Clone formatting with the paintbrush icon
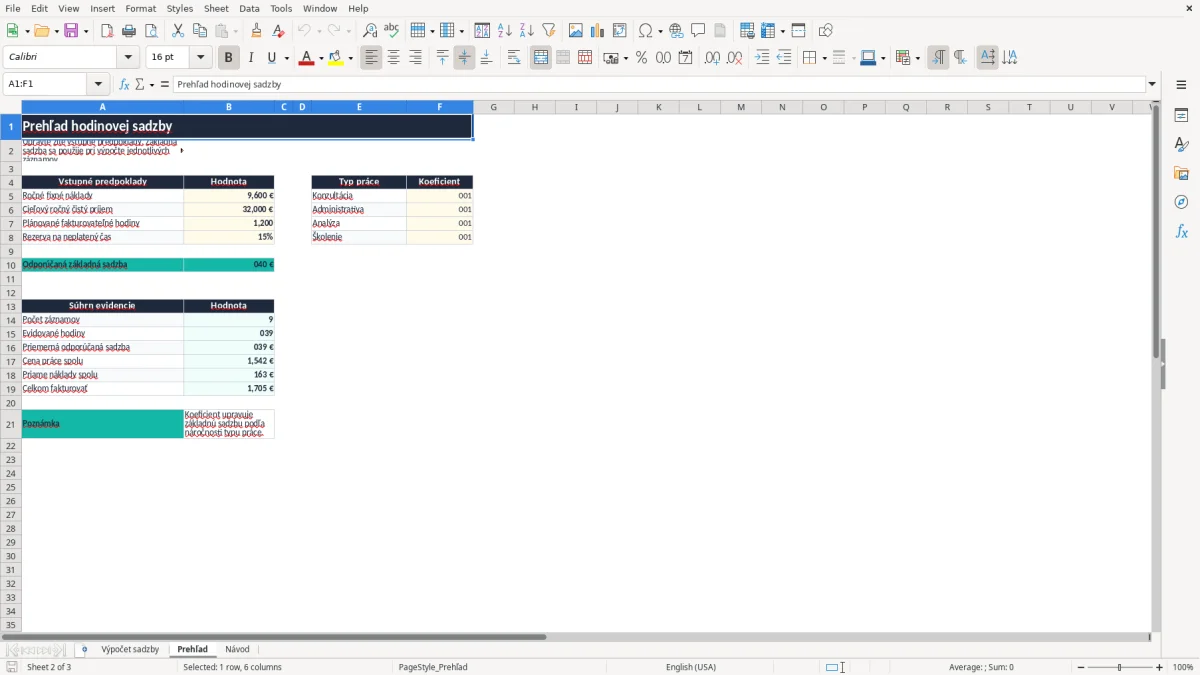This screenshot has height=675, width=1200. [257, 31]
